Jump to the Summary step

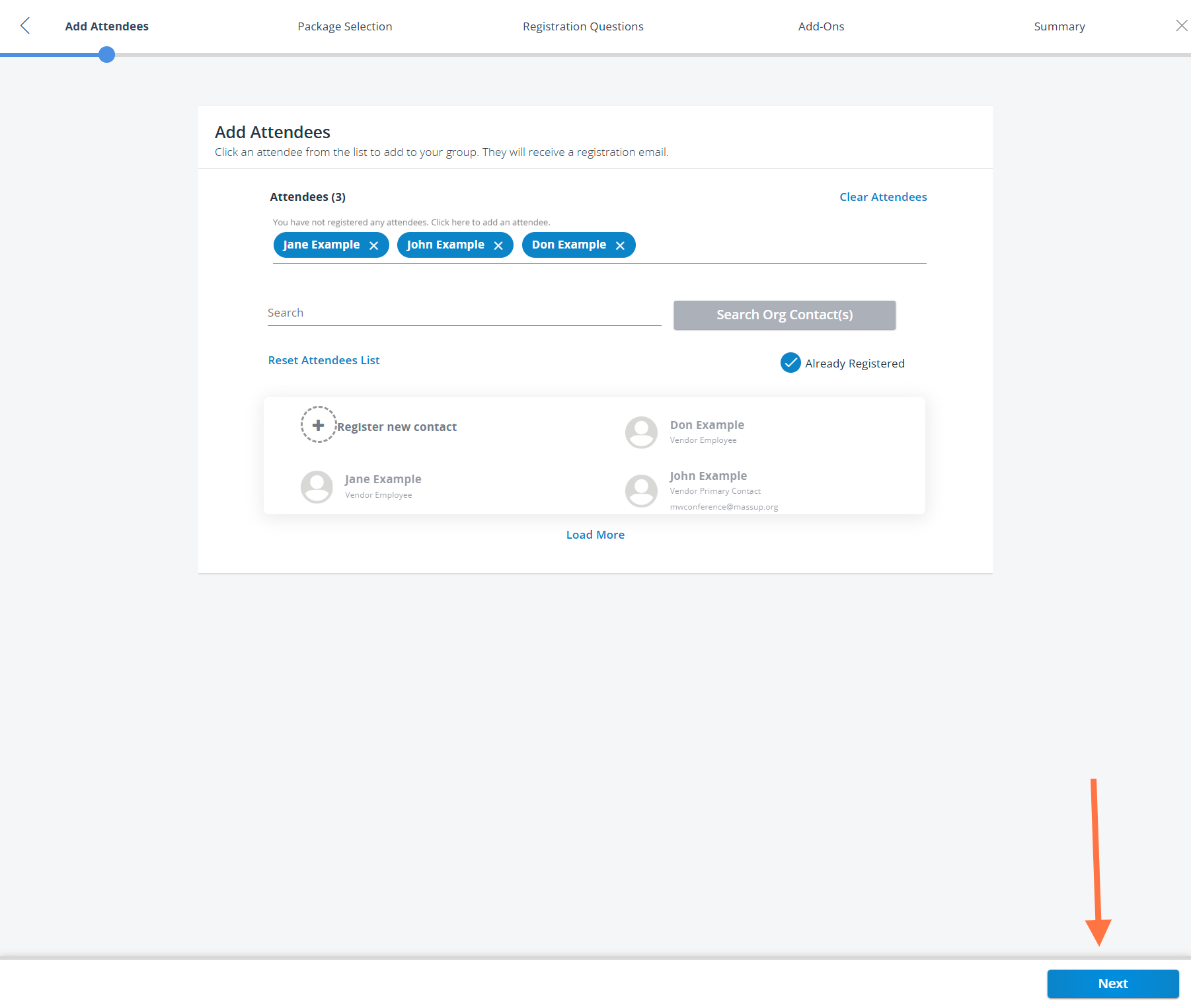pos(1059,26)
